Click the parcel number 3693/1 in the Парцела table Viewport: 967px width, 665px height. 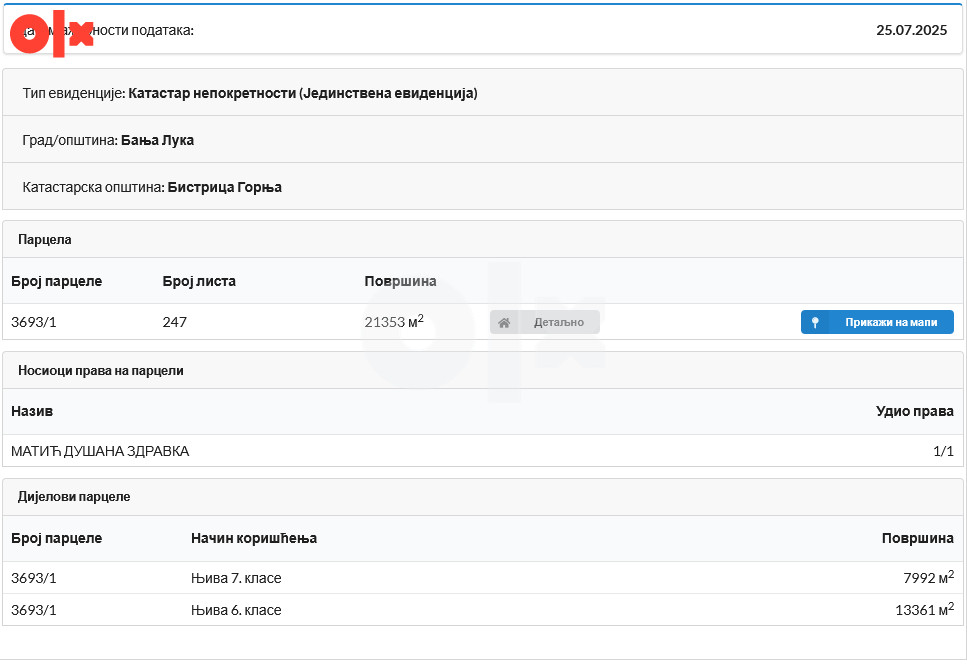click(x=34, y=322)
